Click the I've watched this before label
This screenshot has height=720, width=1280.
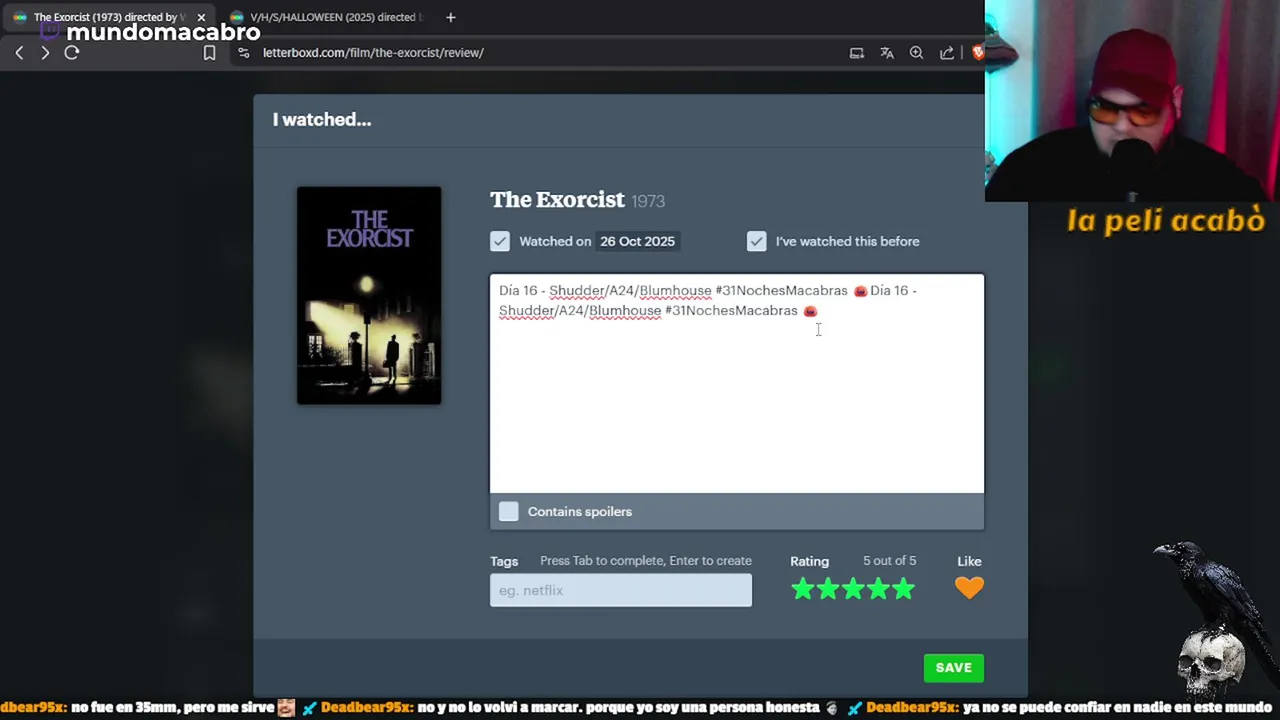847,241
